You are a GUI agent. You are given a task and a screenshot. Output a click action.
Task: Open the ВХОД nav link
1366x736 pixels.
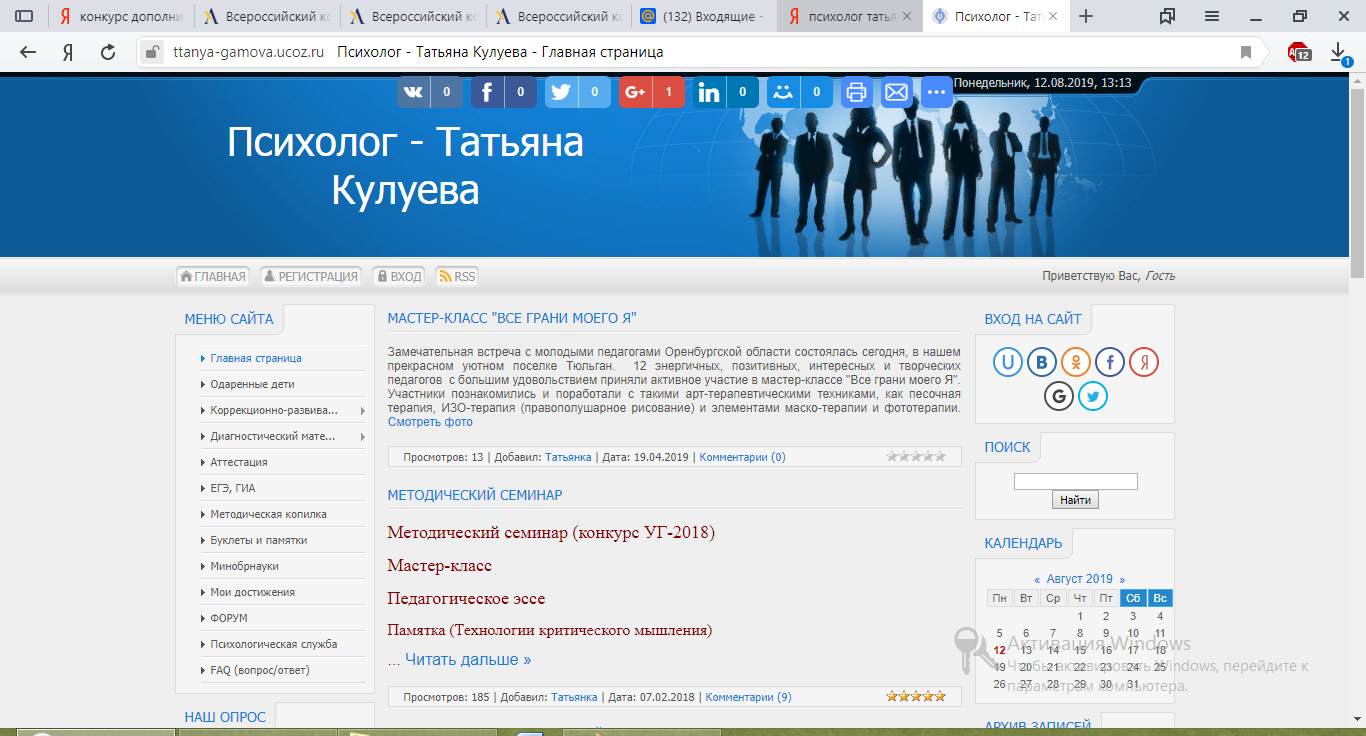pyautogui.click(x=398, y=277)
